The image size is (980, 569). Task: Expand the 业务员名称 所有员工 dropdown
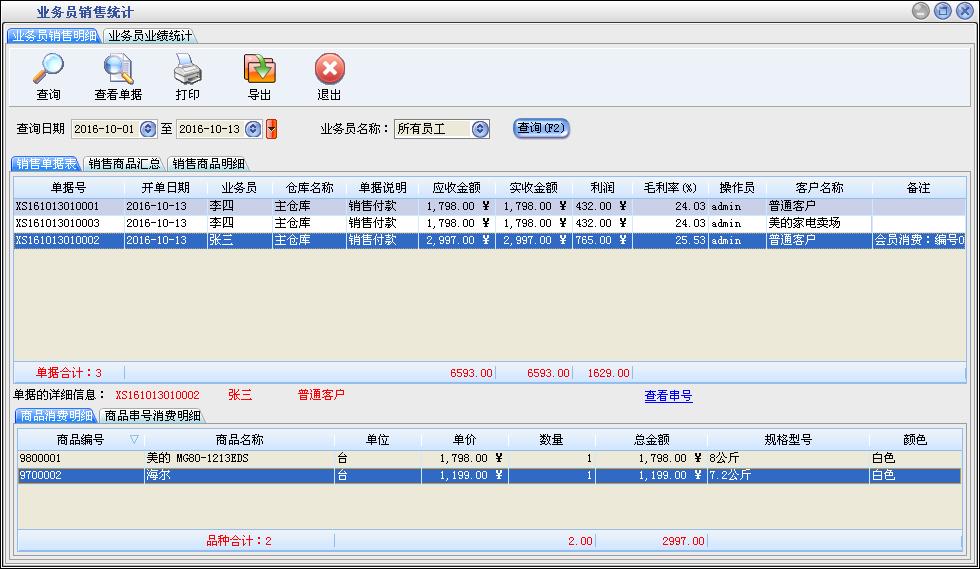click(x=480, y=129)
